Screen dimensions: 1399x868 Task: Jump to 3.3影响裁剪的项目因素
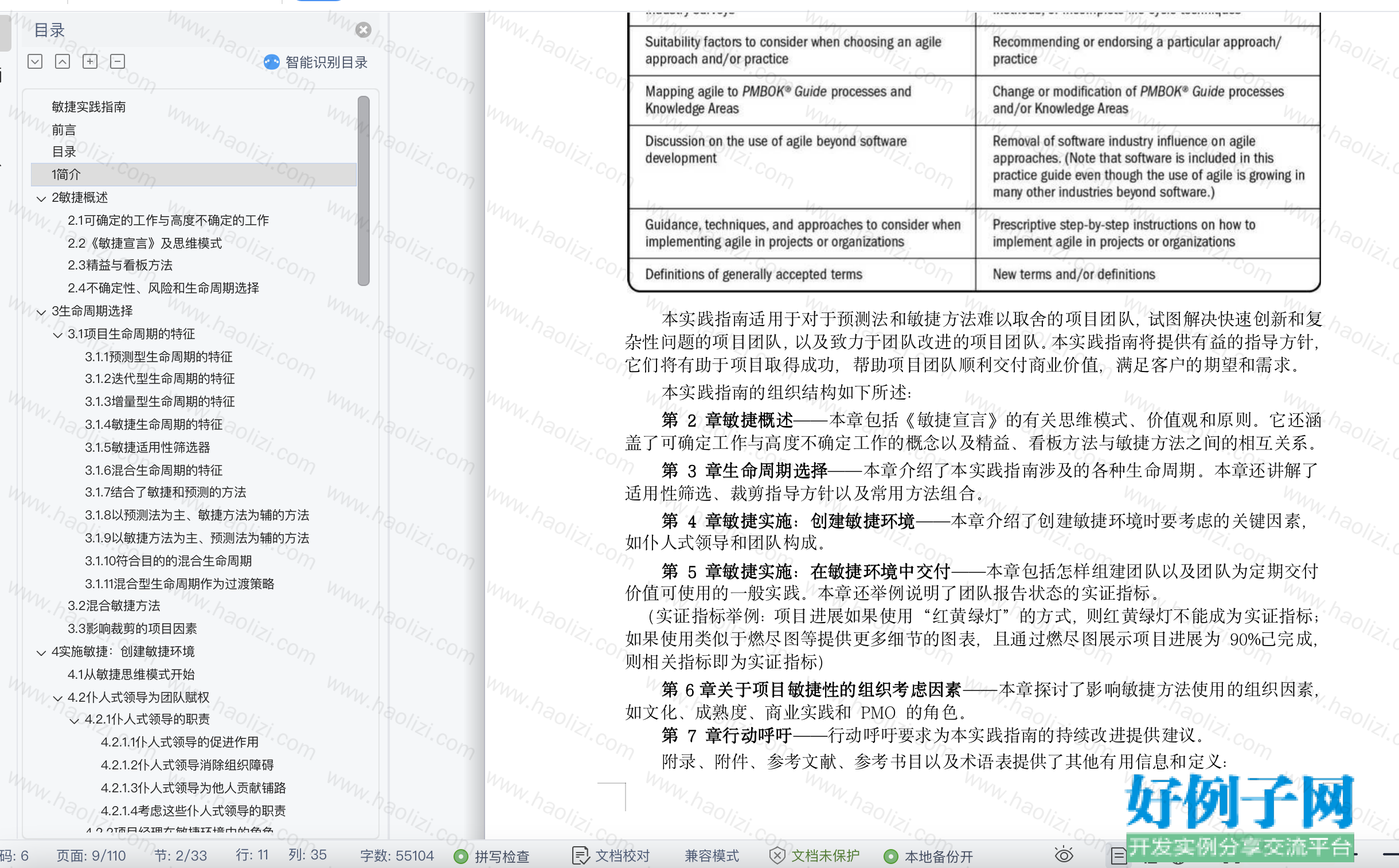132,629
